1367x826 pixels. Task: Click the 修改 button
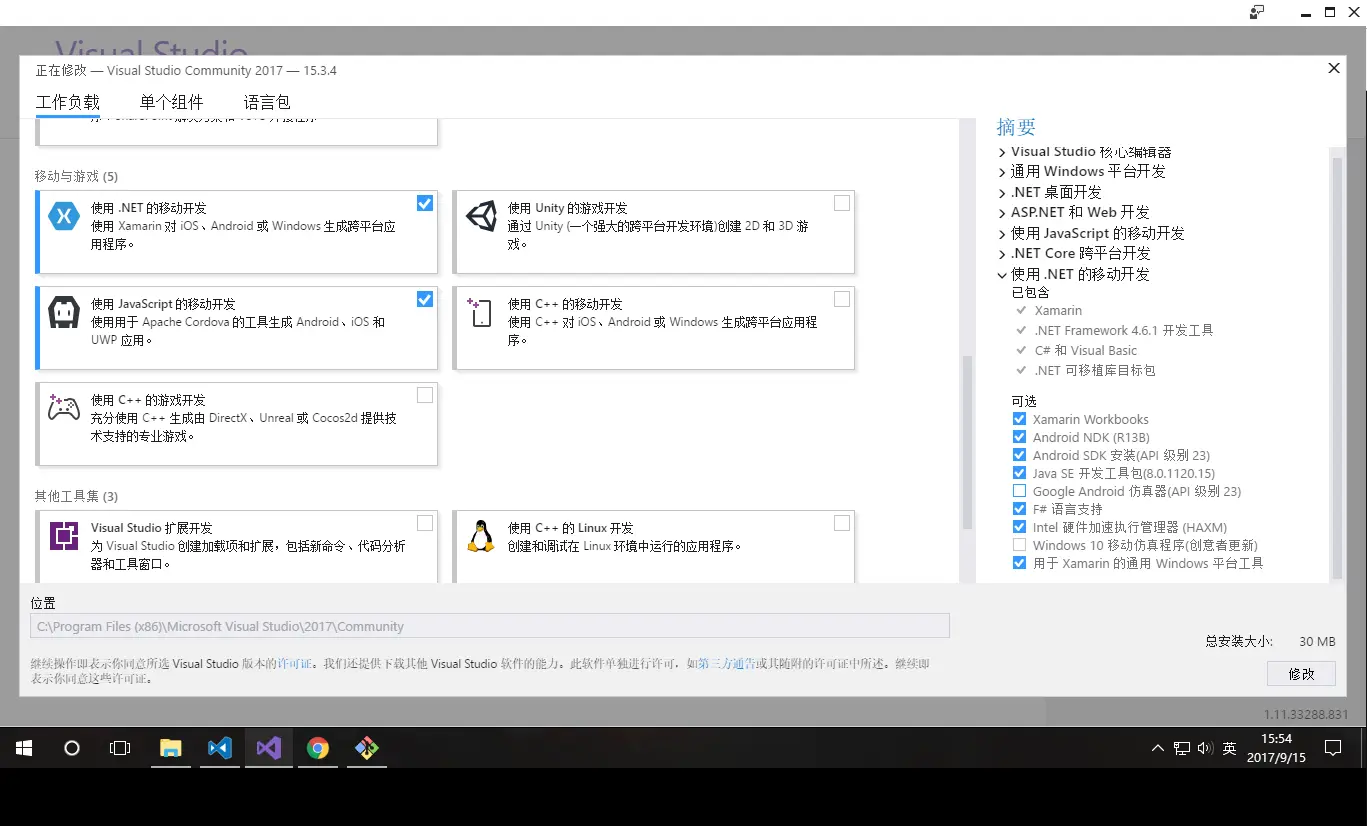coord(1300,673)
